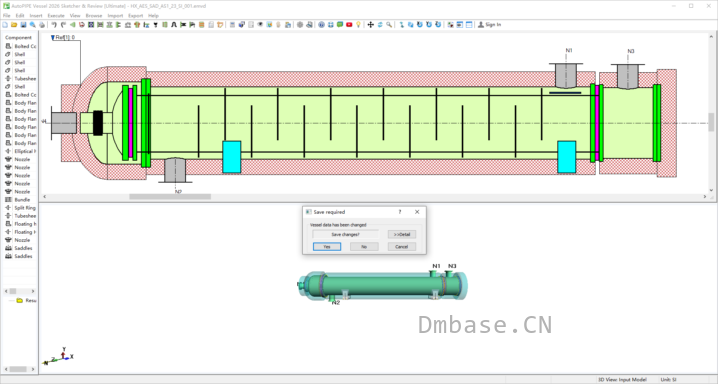
Task: Click the component list scroll-left arrow
Action: 6,292
